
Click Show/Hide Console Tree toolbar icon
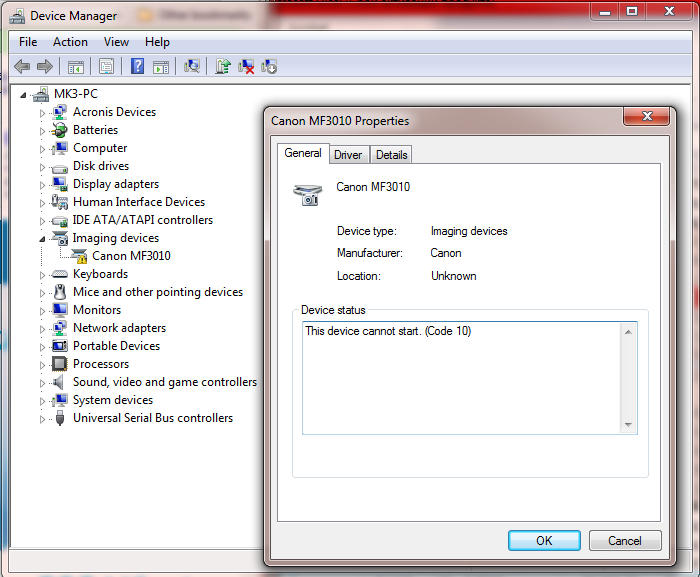point(75,67)
